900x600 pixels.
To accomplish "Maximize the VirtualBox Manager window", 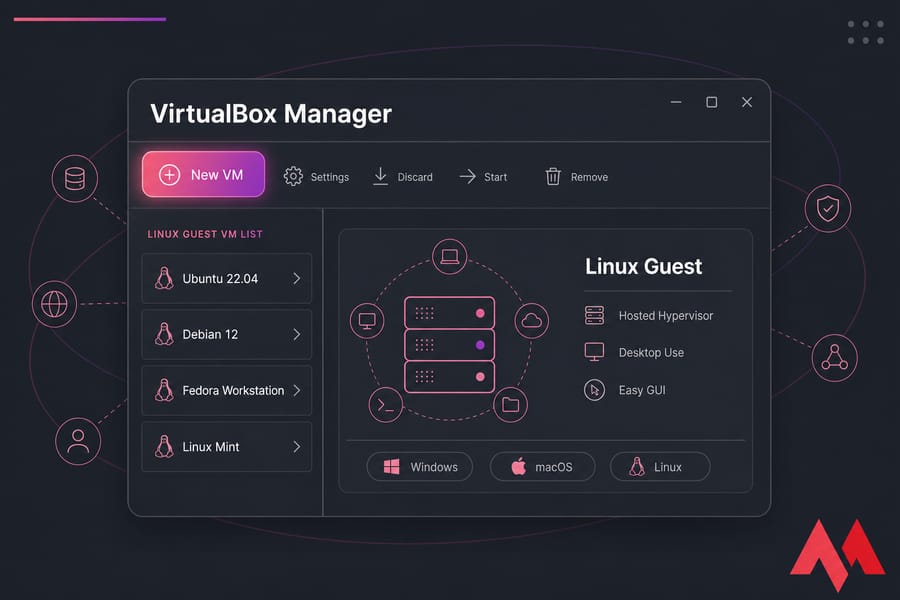I will (712, 102).
